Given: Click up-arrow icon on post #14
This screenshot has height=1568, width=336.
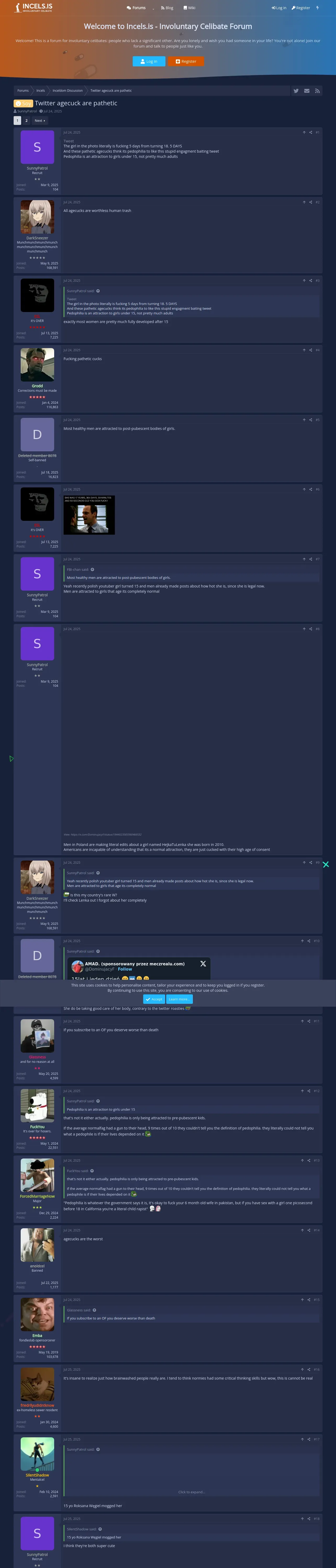Looking at the screenshot, I should (x=303, y=1230).
